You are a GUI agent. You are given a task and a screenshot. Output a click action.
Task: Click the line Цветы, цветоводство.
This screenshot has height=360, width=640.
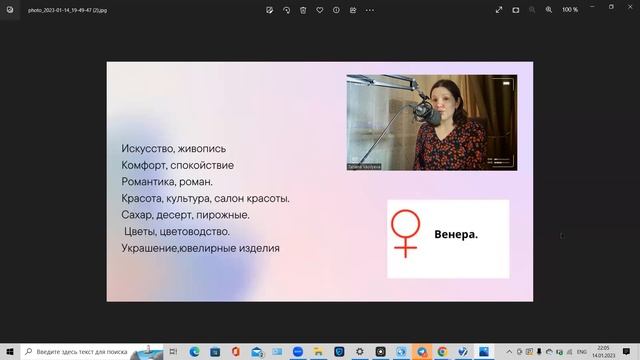tap(177, 231)
